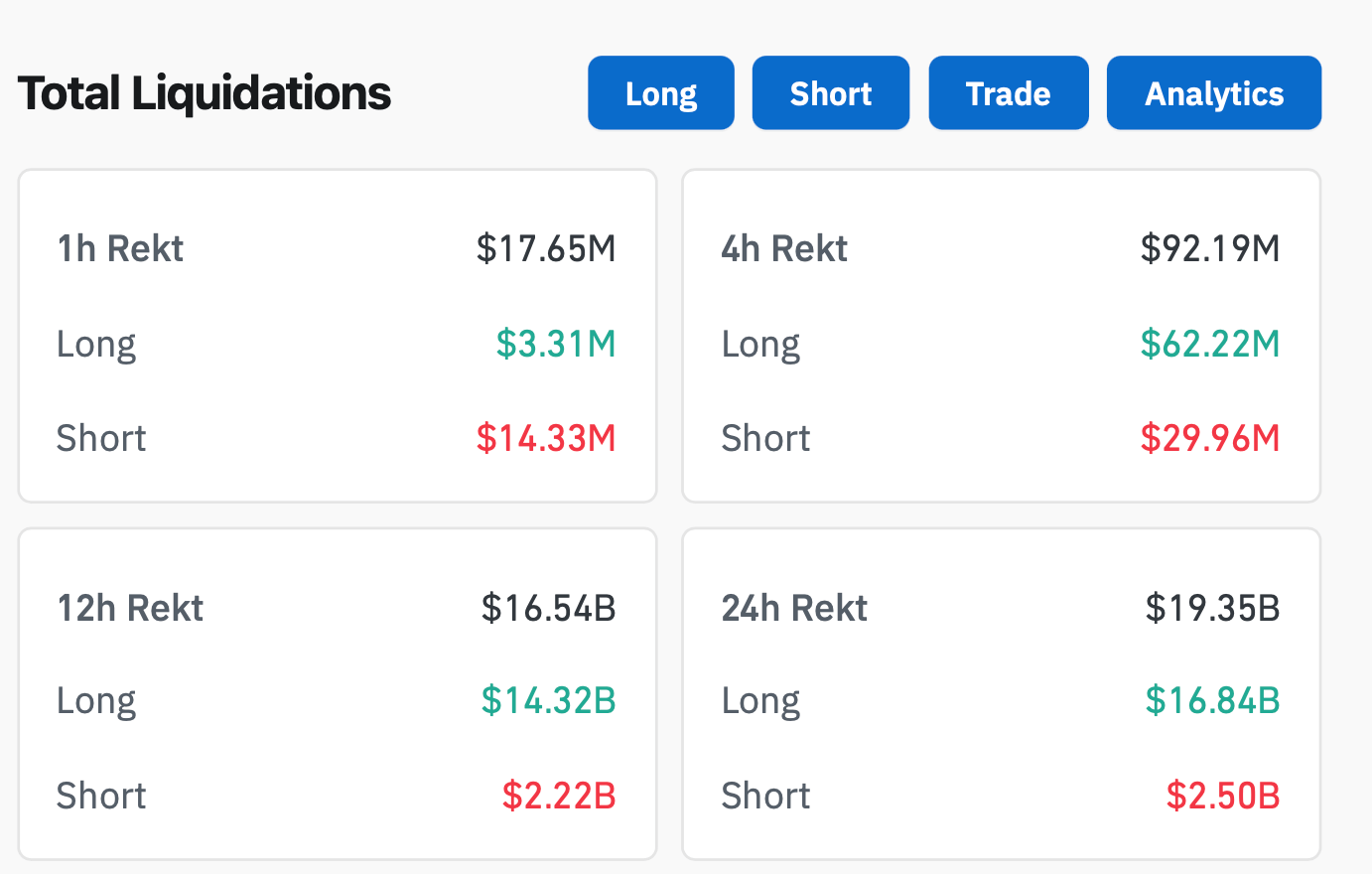
Task: Open the Trade button
Action: coord(1008,93)
